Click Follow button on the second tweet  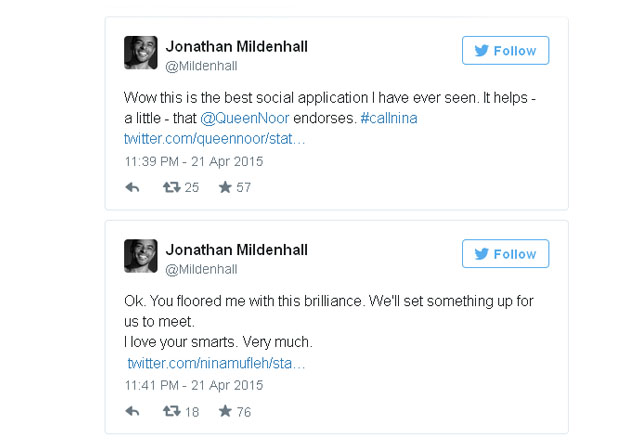point(505,254)
